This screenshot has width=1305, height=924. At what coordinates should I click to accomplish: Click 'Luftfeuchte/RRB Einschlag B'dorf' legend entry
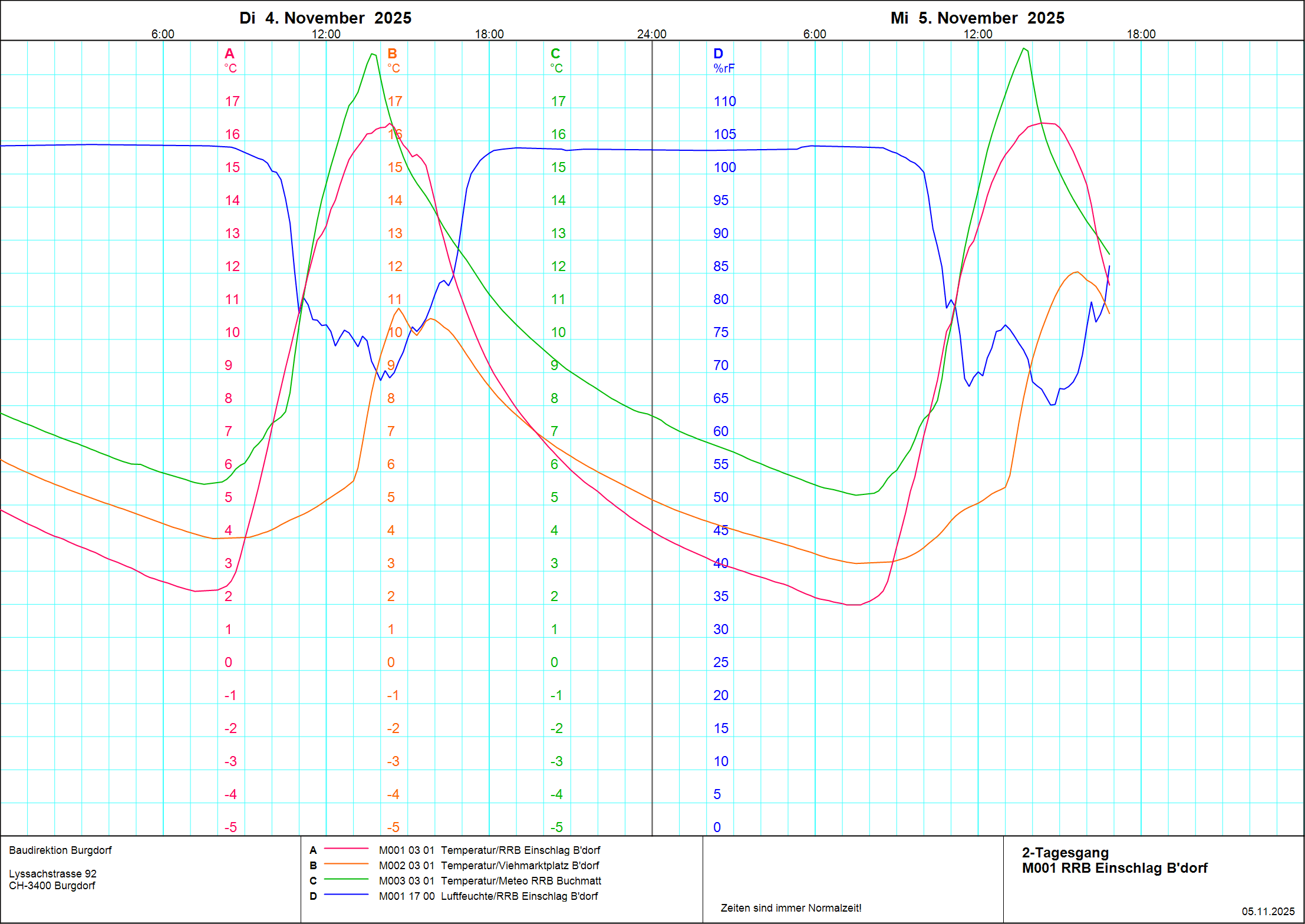519,896
